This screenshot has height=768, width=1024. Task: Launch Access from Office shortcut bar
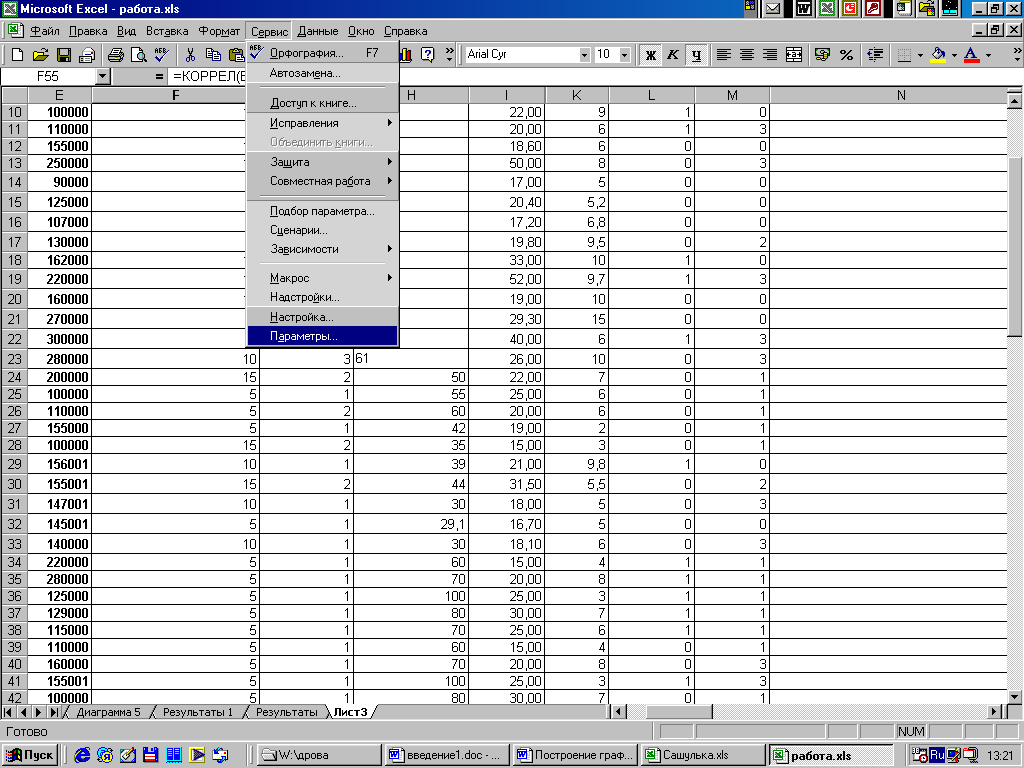click(x=872, y=8)
